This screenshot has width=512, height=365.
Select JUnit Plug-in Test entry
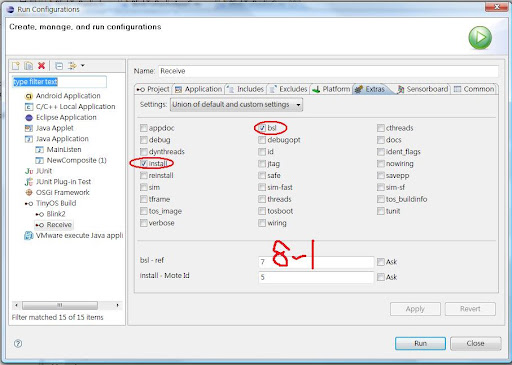tap(58, 182)
